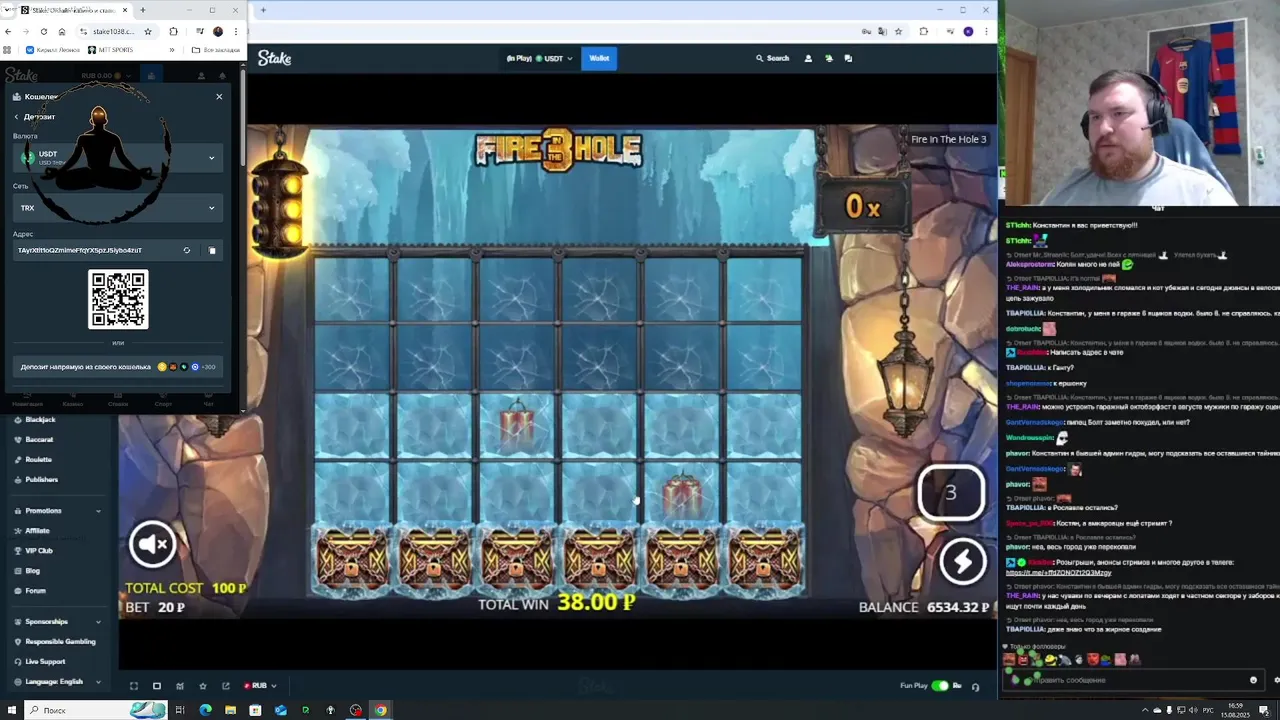Open Windows Start menu
Image resolution: width=1280 pixels, height=720 pixels.
point(11,710)
